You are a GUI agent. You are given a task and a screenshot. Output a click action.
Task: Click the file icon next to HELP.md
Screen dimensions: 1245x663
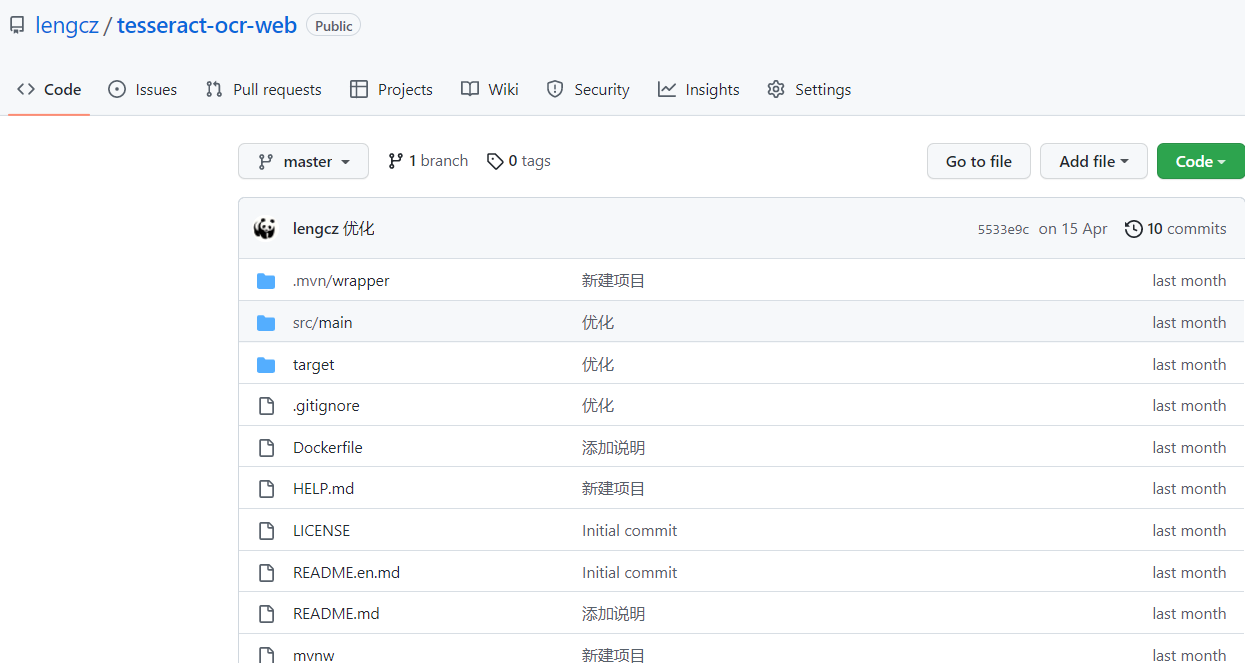click(266, 489)
